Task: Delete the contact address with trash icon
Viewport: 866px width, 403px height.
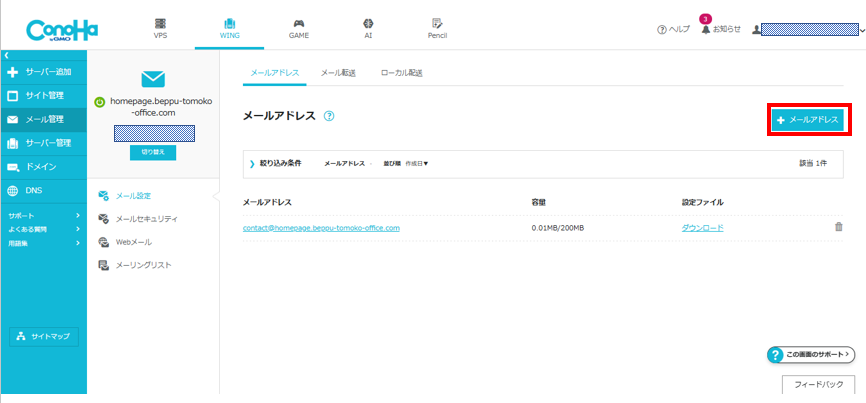Action: (838, 227)
